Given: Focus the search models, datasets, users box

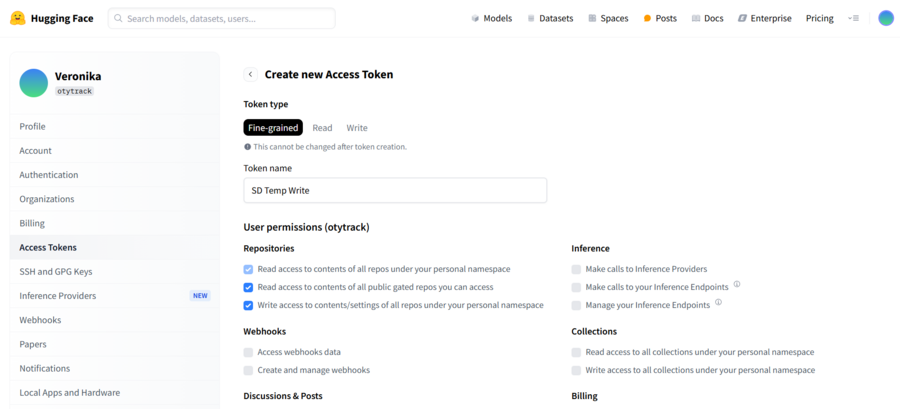Looking at the screenshot, I should tap(222, 18).
